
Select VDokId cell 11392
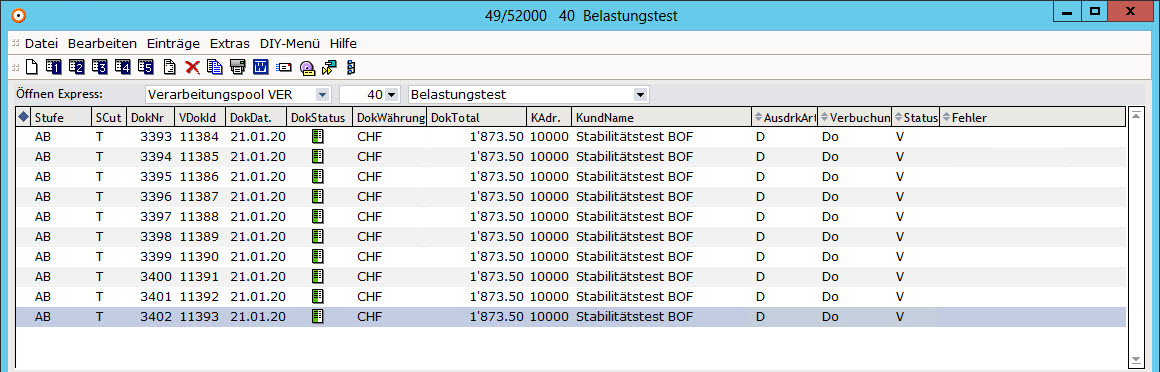coord(200,296)
